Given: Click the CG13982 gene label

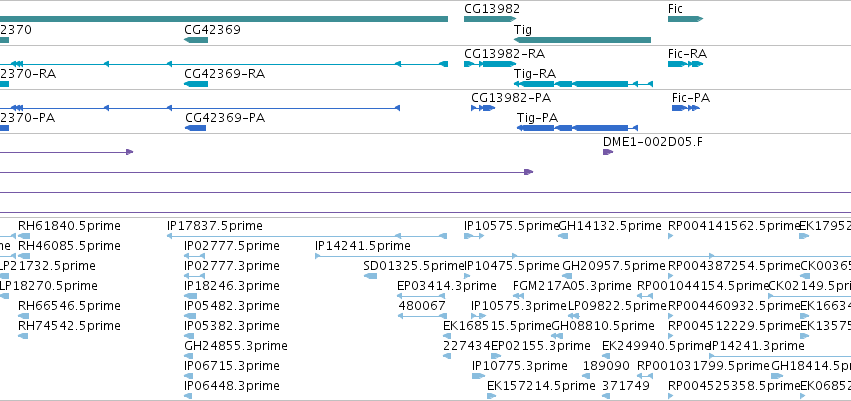Looking at the screenshot, I should (492, 9).
